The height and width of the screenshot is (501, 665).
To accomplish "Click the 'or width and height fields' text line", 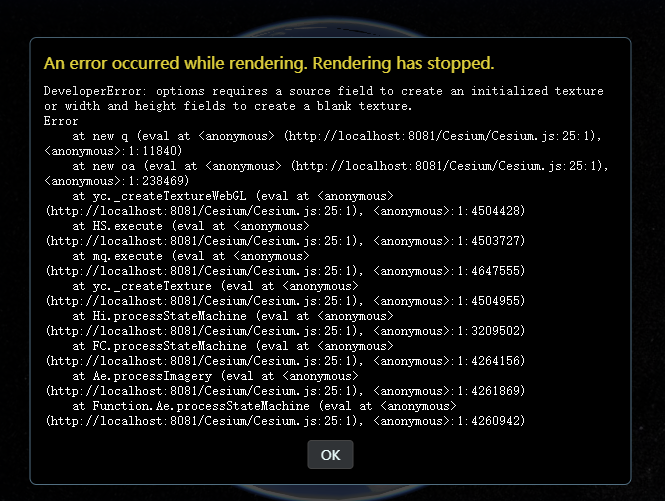I will 228,106.
